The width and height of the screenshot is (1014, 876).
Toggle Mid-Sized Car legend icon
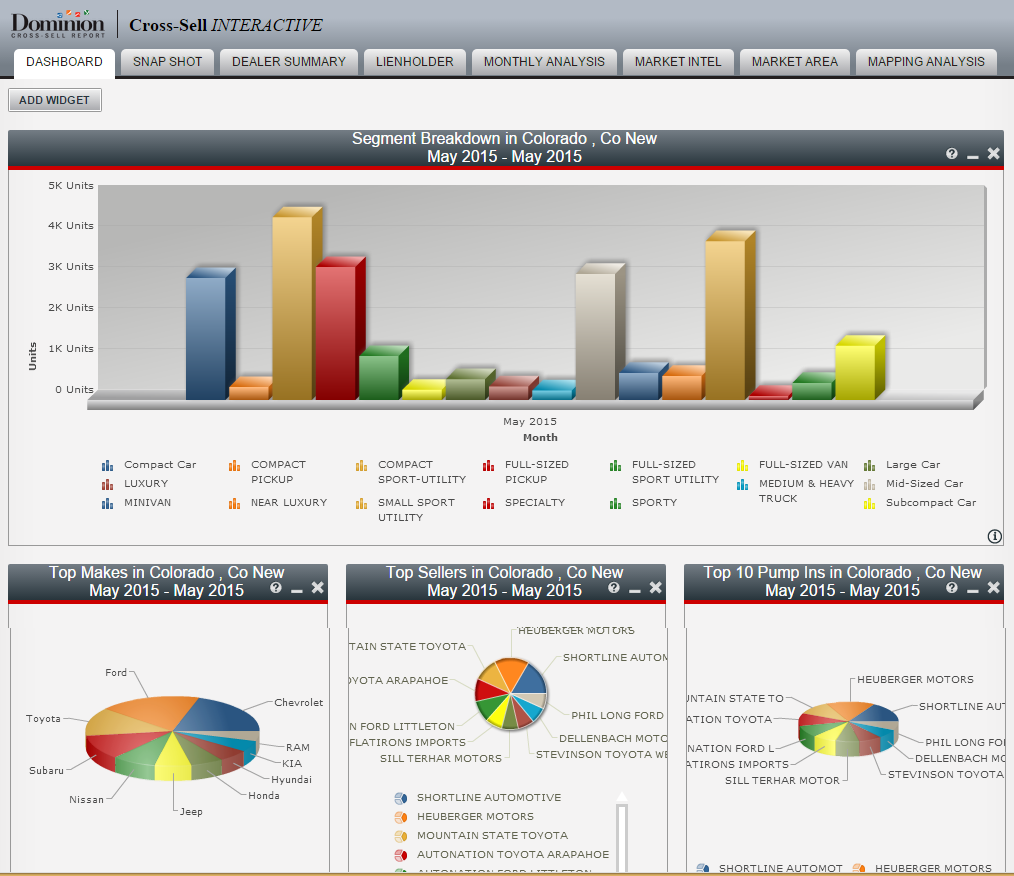click(869, 484)
